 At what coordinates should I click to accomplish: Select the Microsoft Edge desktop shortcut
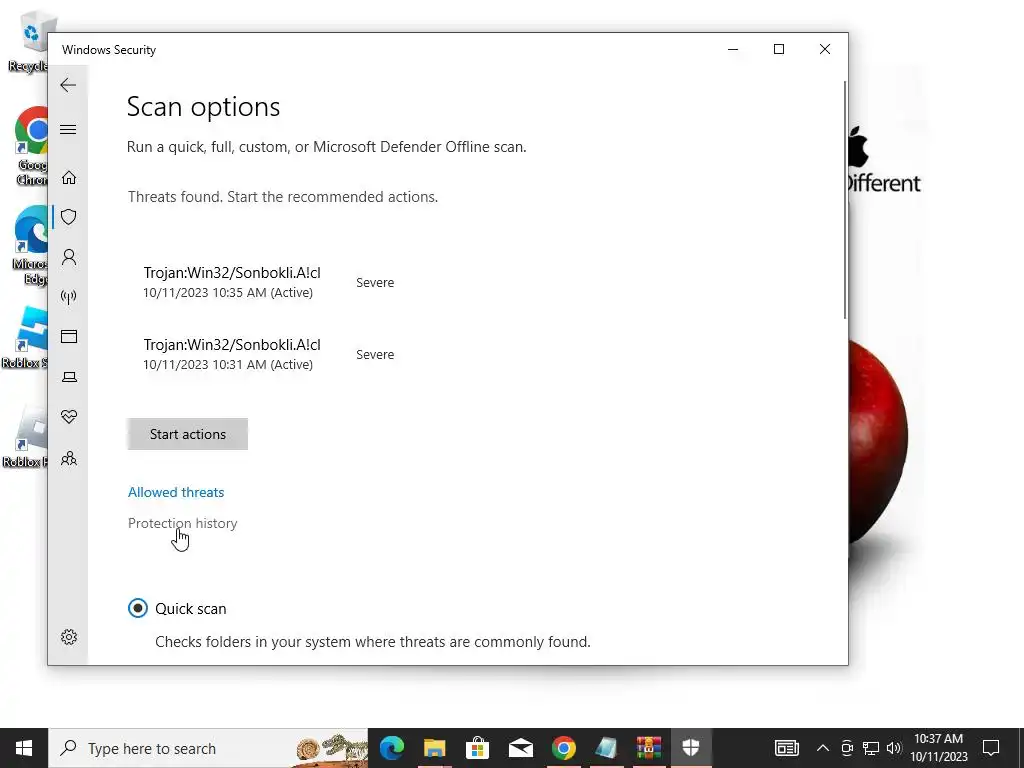(x=31, y=246)
